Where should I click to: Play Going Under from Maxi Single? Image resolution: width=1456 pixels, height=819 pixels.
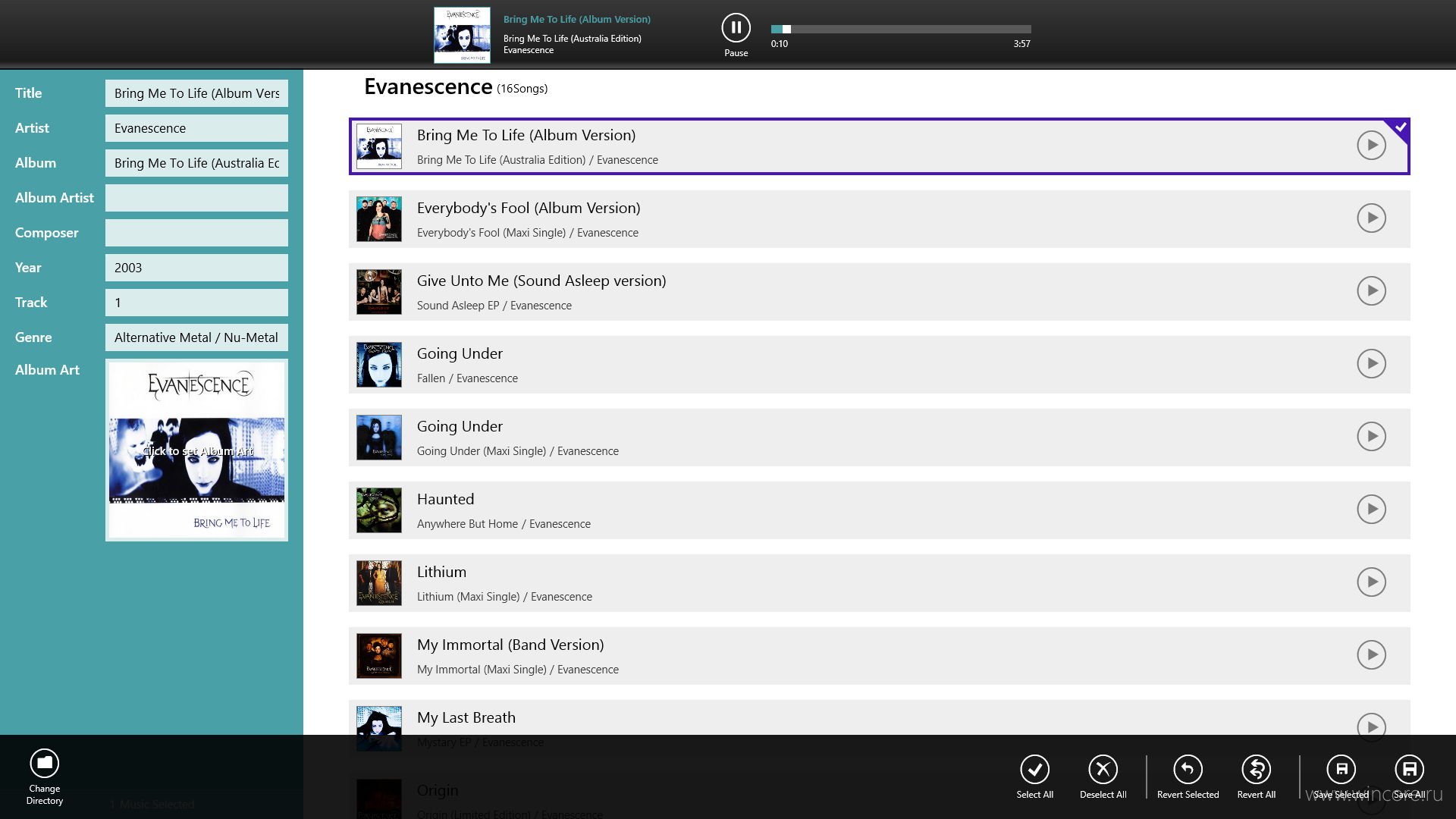pos(1371,436)
